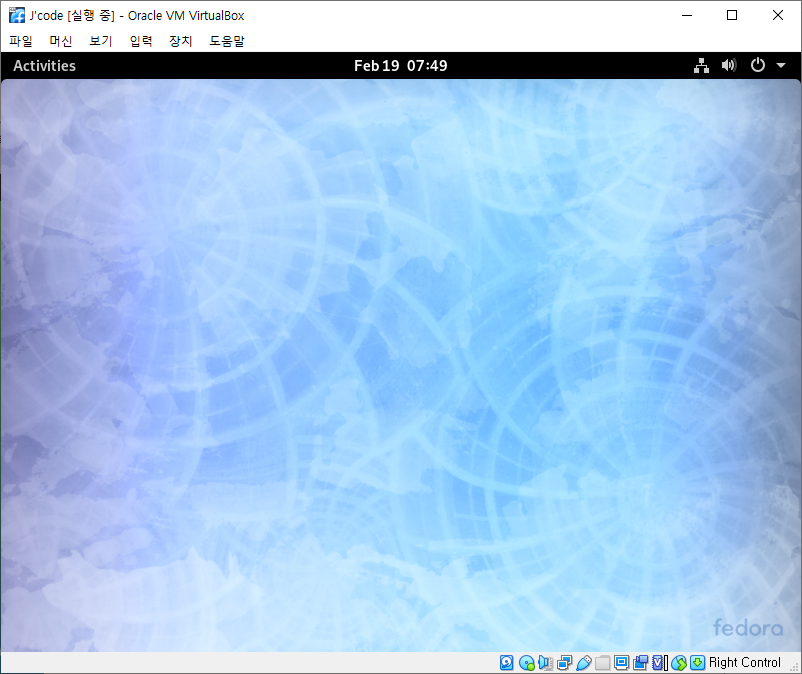Click the keyboard capture green arrow indicator
The image size is (802, 674).
697,663
